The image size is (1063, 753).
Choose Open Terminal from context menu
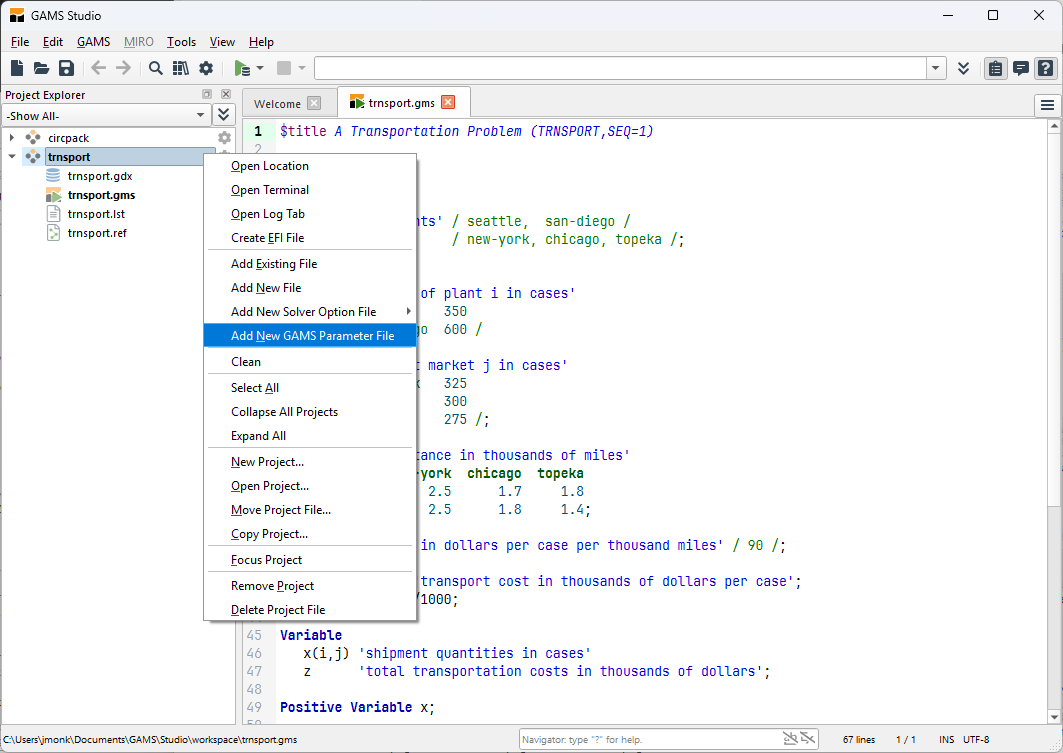coord(270,190)
